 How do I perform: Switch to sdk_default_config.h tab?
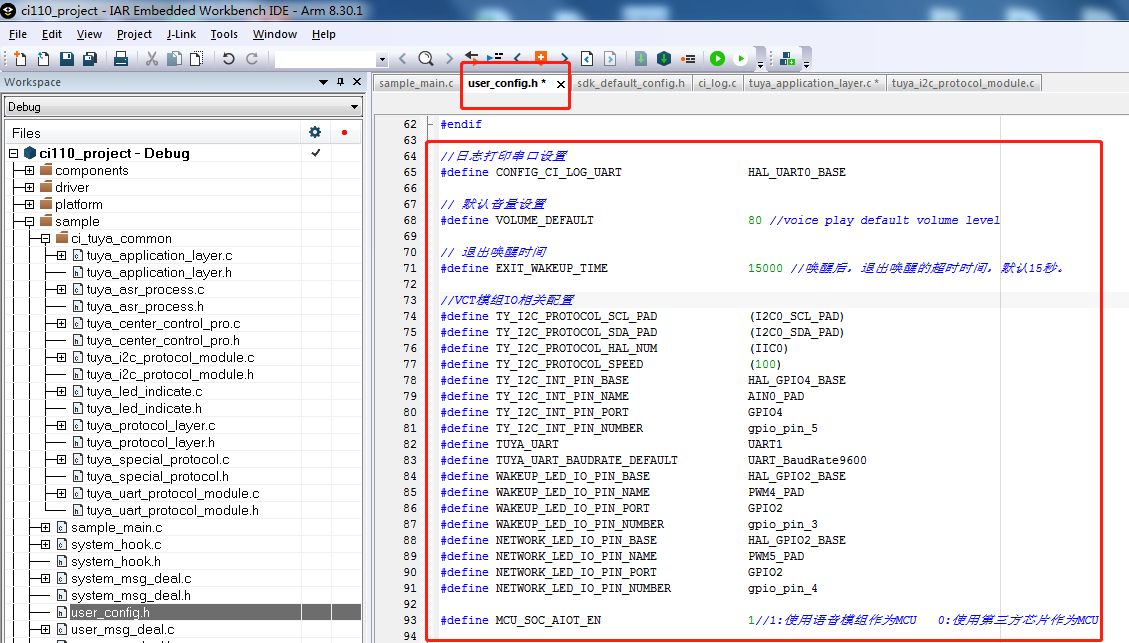(631, 84)
